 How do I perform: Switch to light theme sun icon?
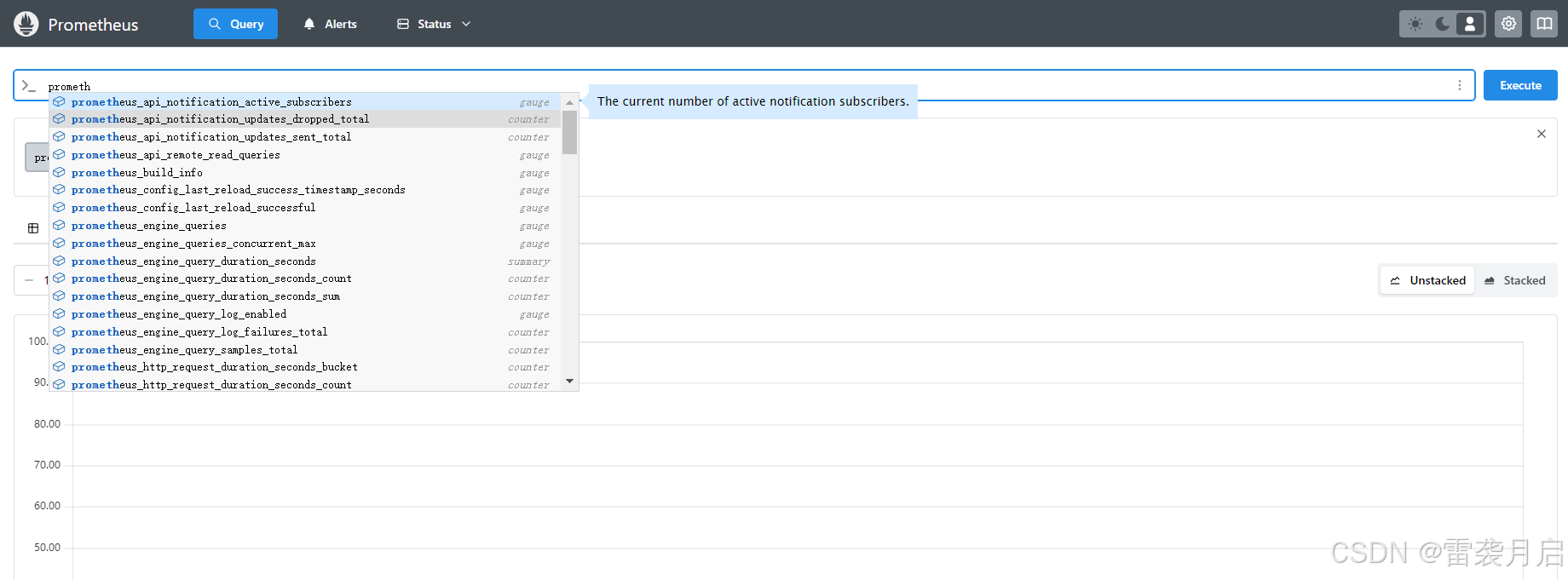[1415, 24]
